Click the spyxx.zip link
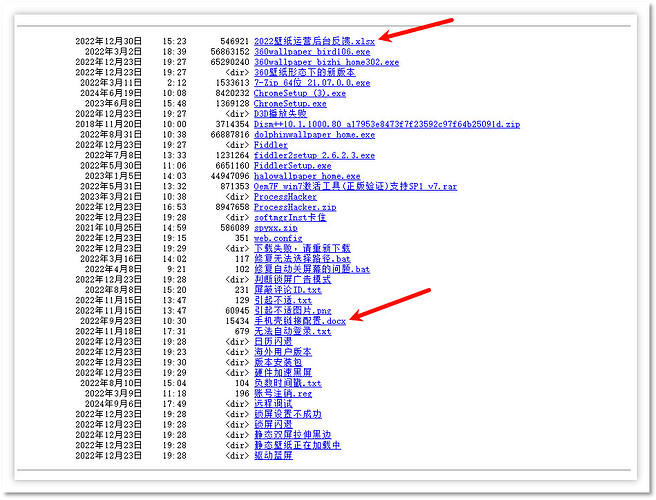The height and width of the screenshot is (500, 656). (x=275, y=228)
